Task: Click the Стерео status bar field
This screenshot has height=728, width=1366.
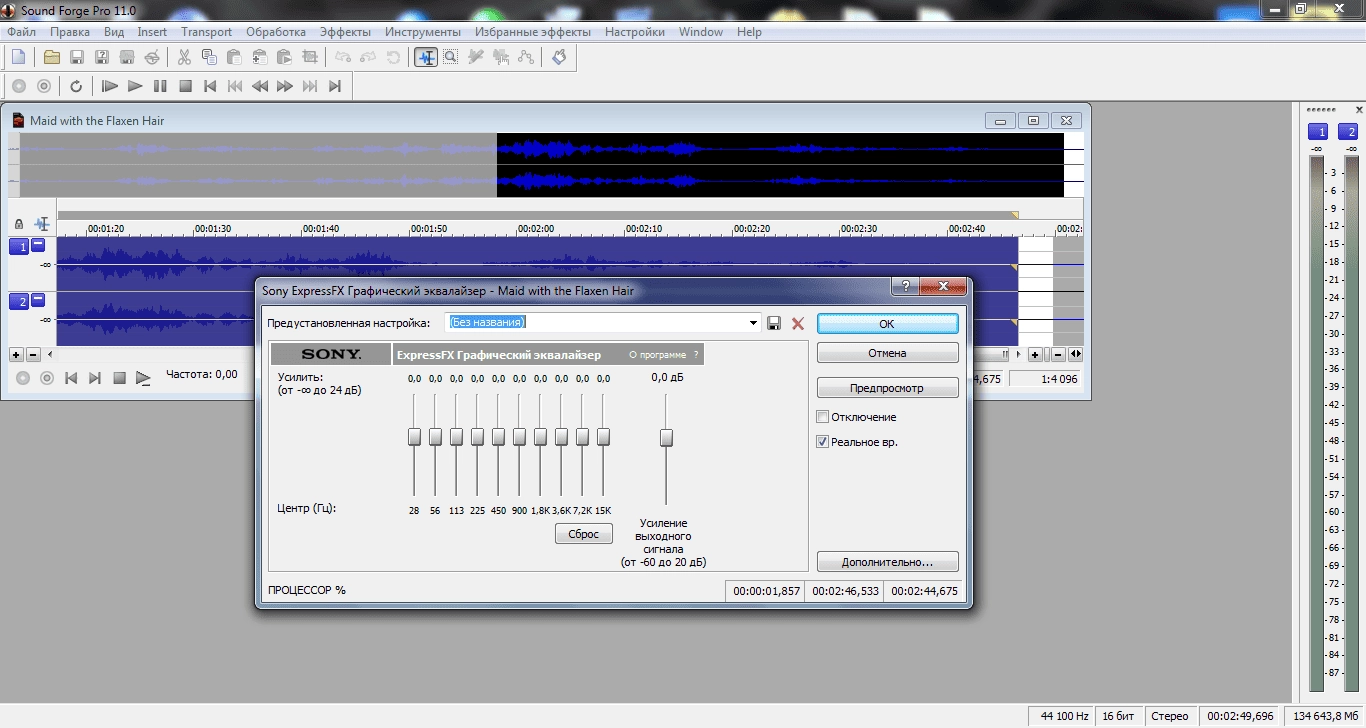Action: pos(1170,716)
